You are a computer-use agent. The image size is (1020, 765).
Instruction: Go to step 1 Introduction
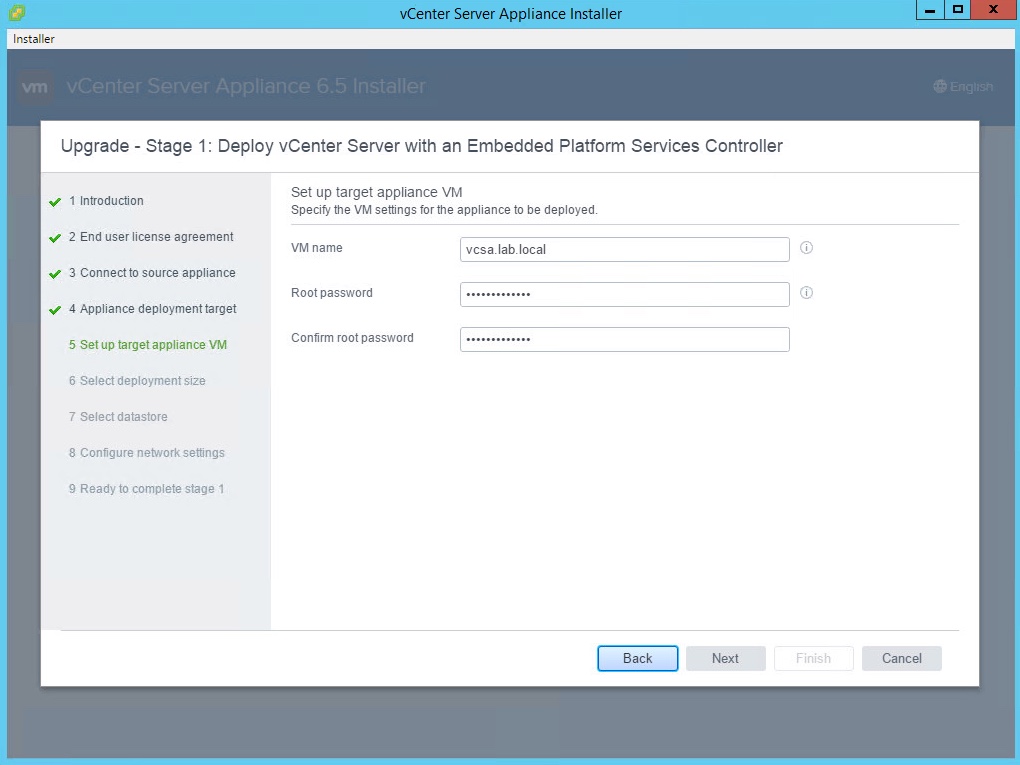click(111, 201)
